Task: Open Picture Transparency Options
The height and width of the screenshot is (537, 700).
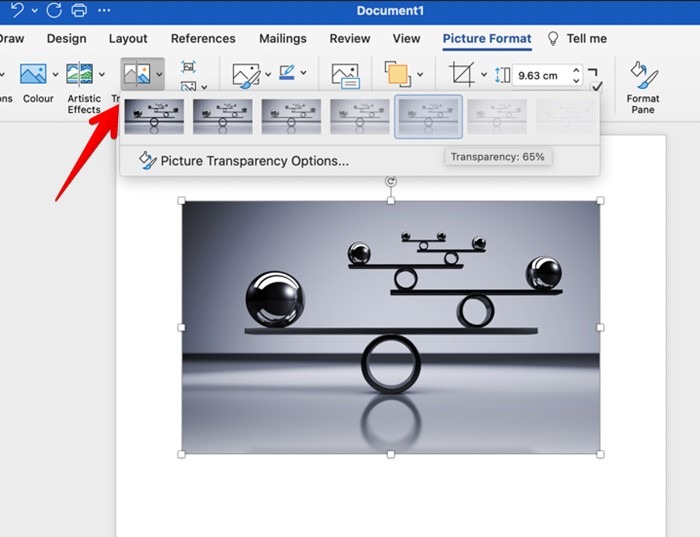Action: coord(243,161)
